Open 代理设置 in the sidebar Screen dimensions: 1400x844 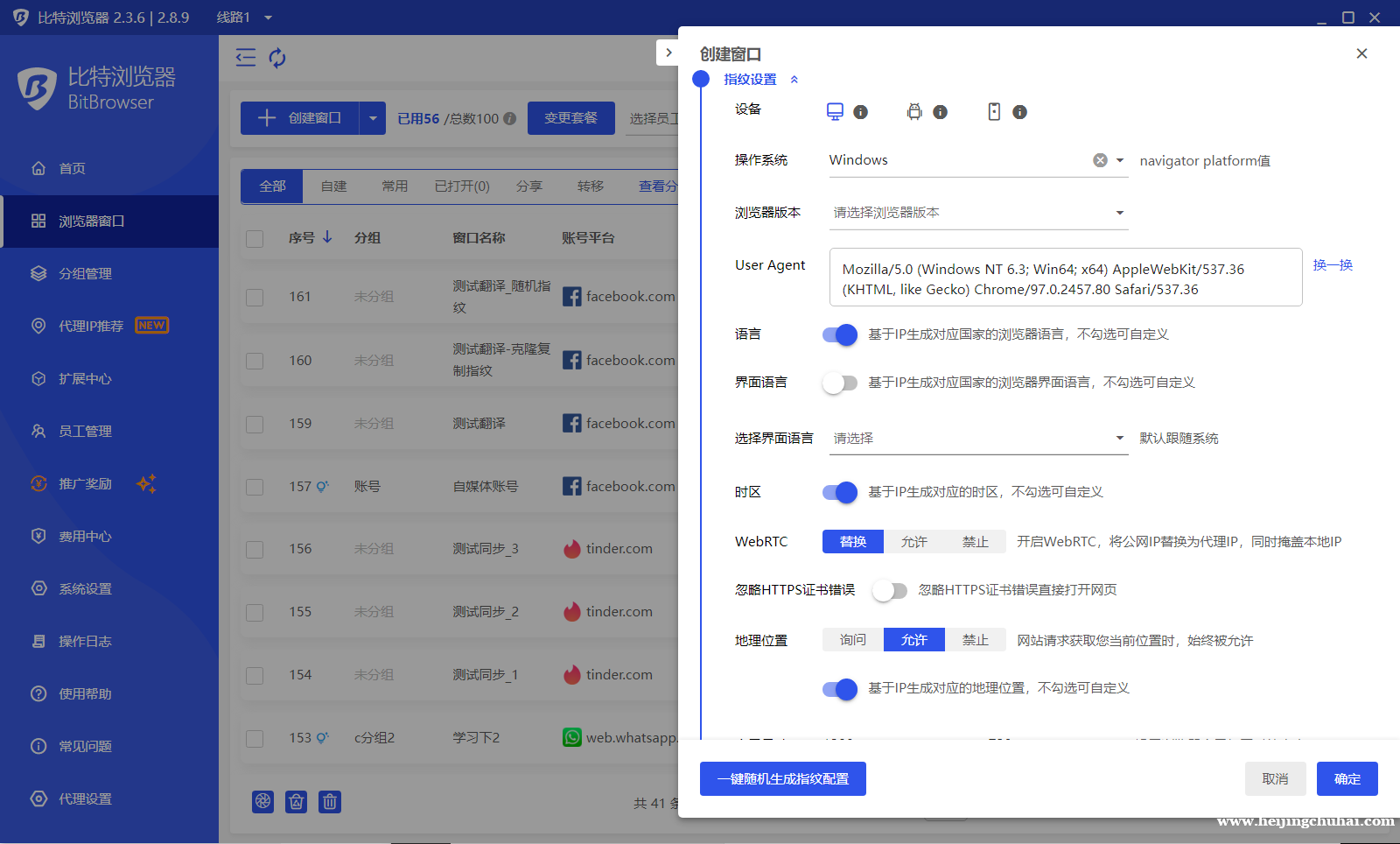(x=109, y=798)
